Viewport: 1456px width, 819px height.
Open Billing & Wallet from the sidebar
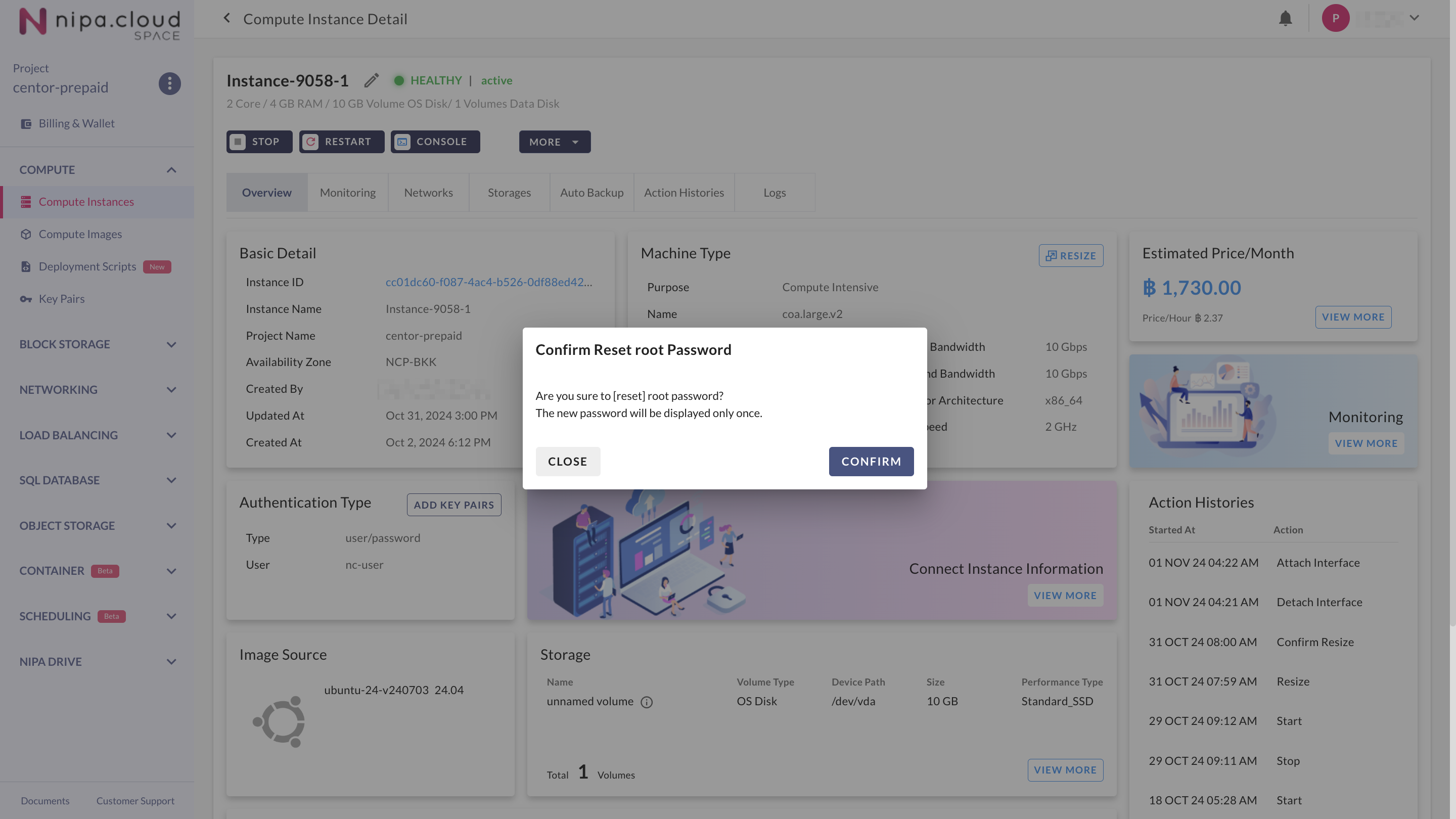click(x=76, y=124)
